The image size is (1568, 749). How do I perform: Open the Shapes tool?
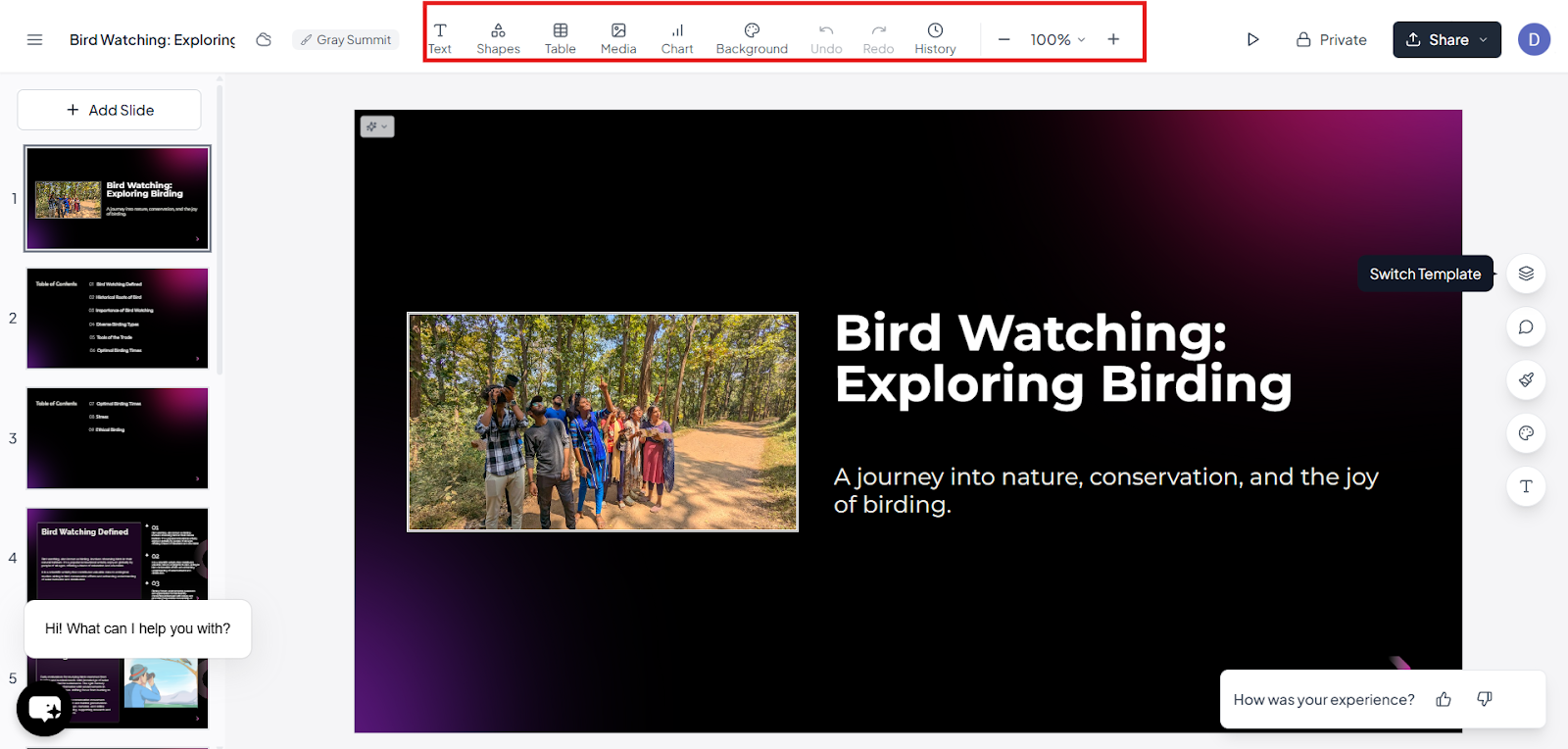coord(498,39)
